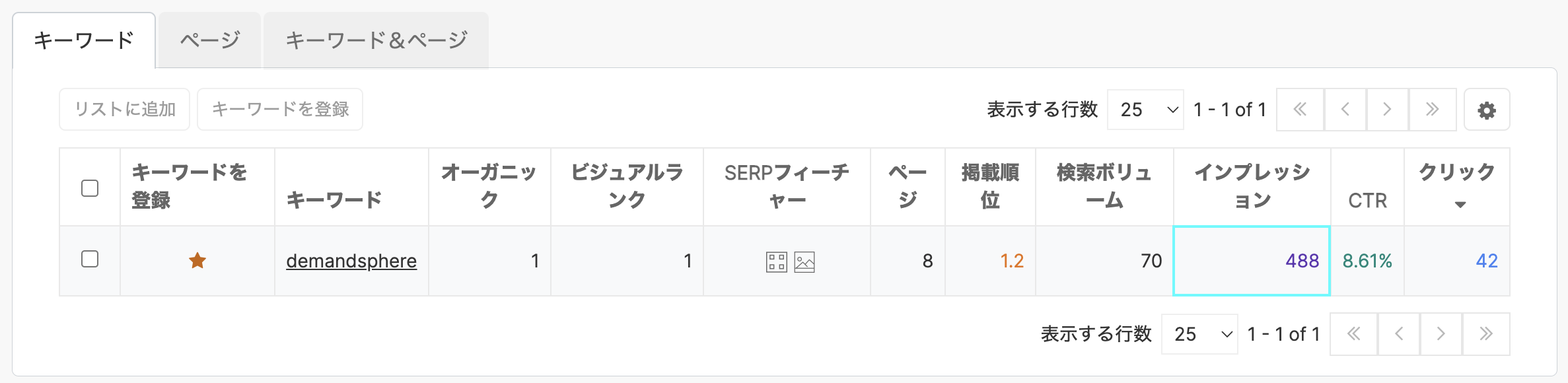
Task: Sort by クリック column arrow
Action: (1460, 205)
